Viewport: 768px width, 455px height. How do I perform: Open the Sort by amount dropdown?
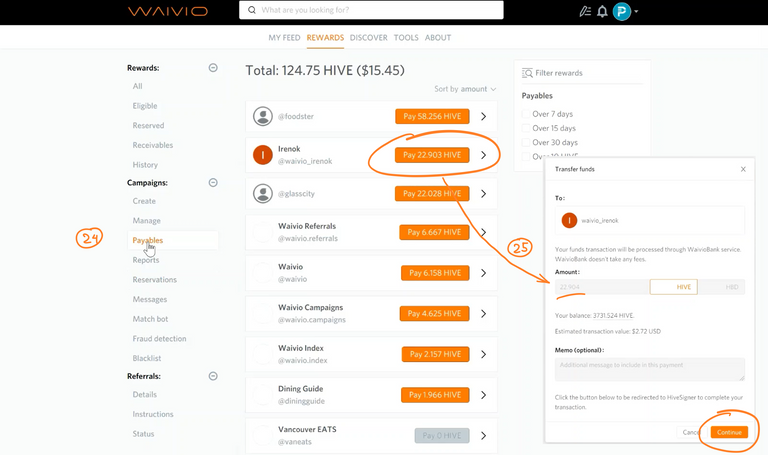coord(465,89)
